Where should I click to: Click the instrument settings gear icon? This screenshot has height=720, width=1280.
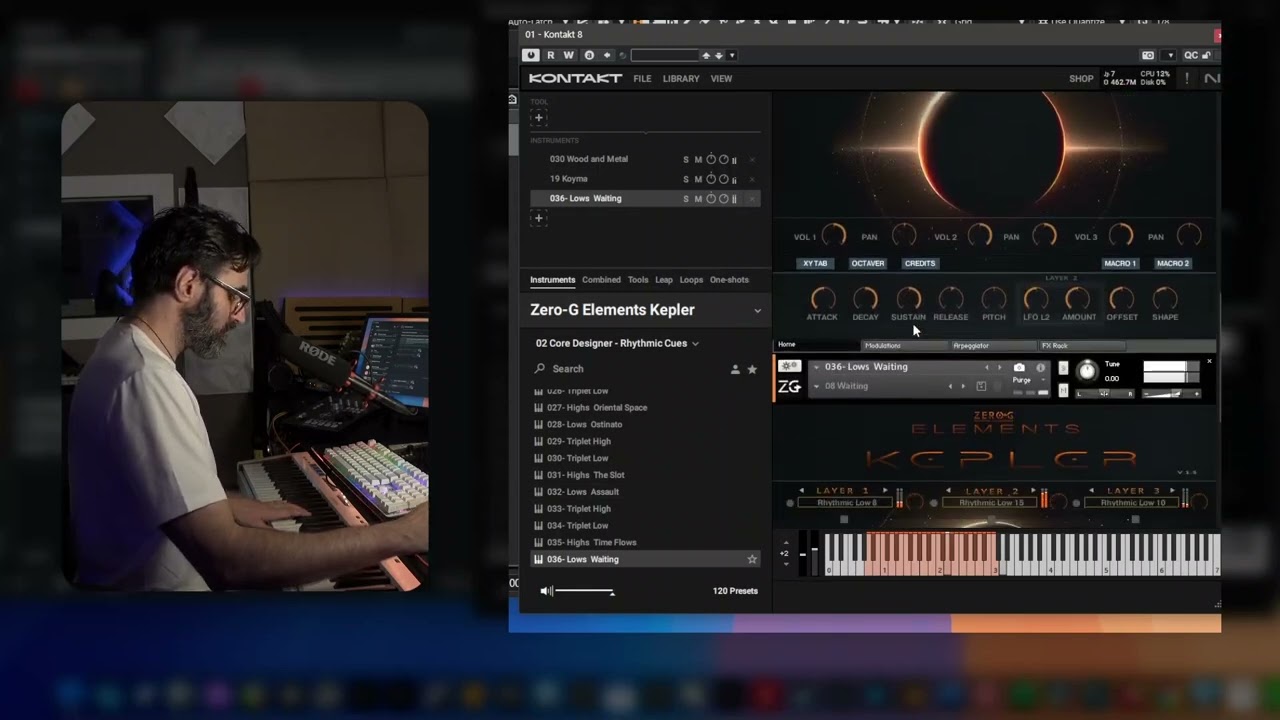(789, 367)
